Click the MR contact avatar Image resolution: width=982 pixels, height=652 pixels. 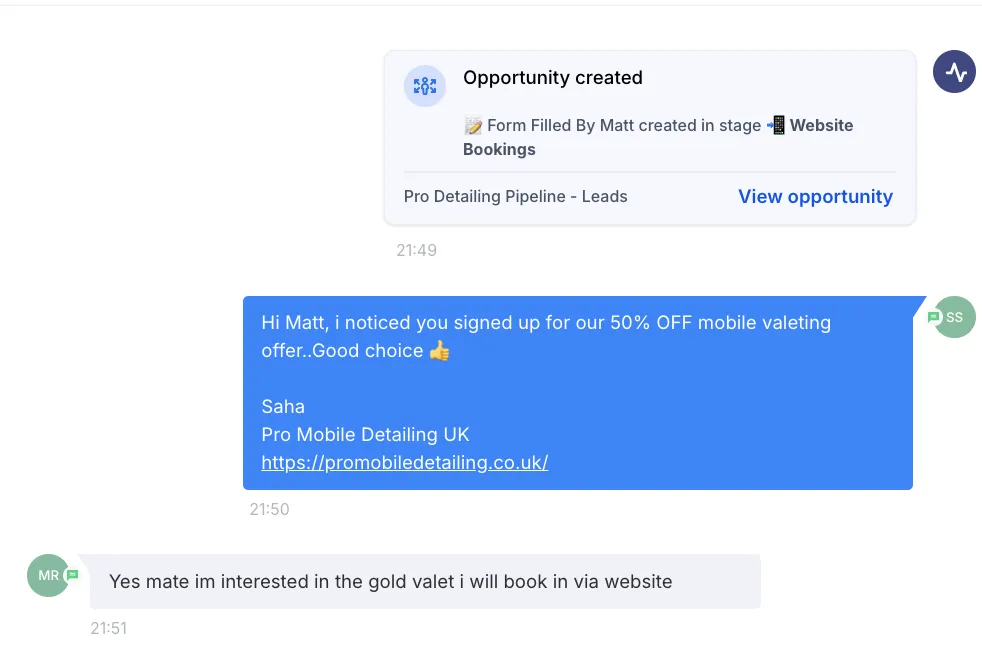tap(48, 575)
